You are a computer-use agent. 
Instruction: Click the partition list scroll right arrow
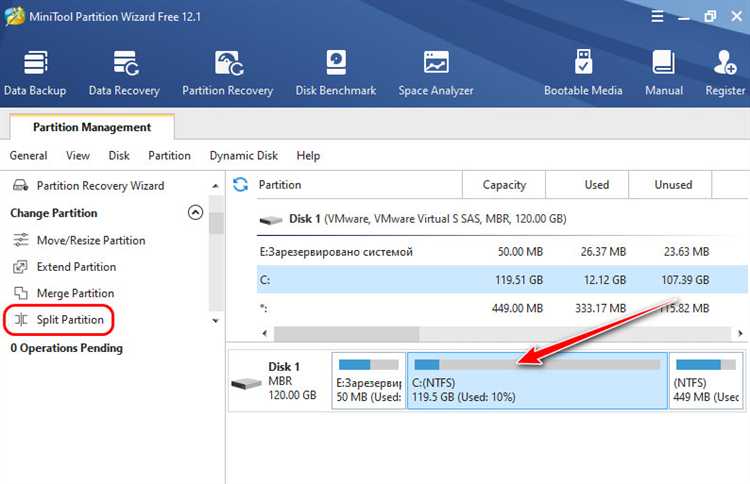[740, 333]
